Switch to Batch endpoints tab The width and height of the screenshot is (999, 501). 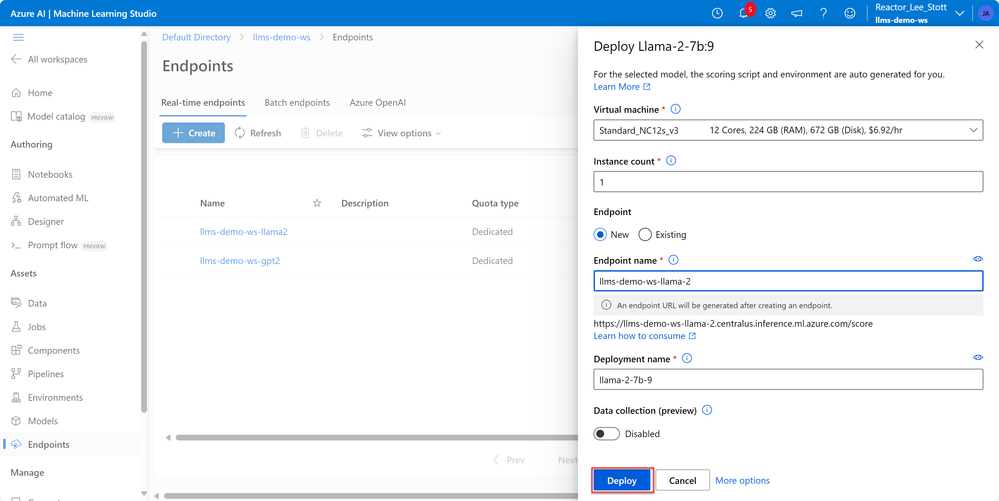click(x=297, y=103)
